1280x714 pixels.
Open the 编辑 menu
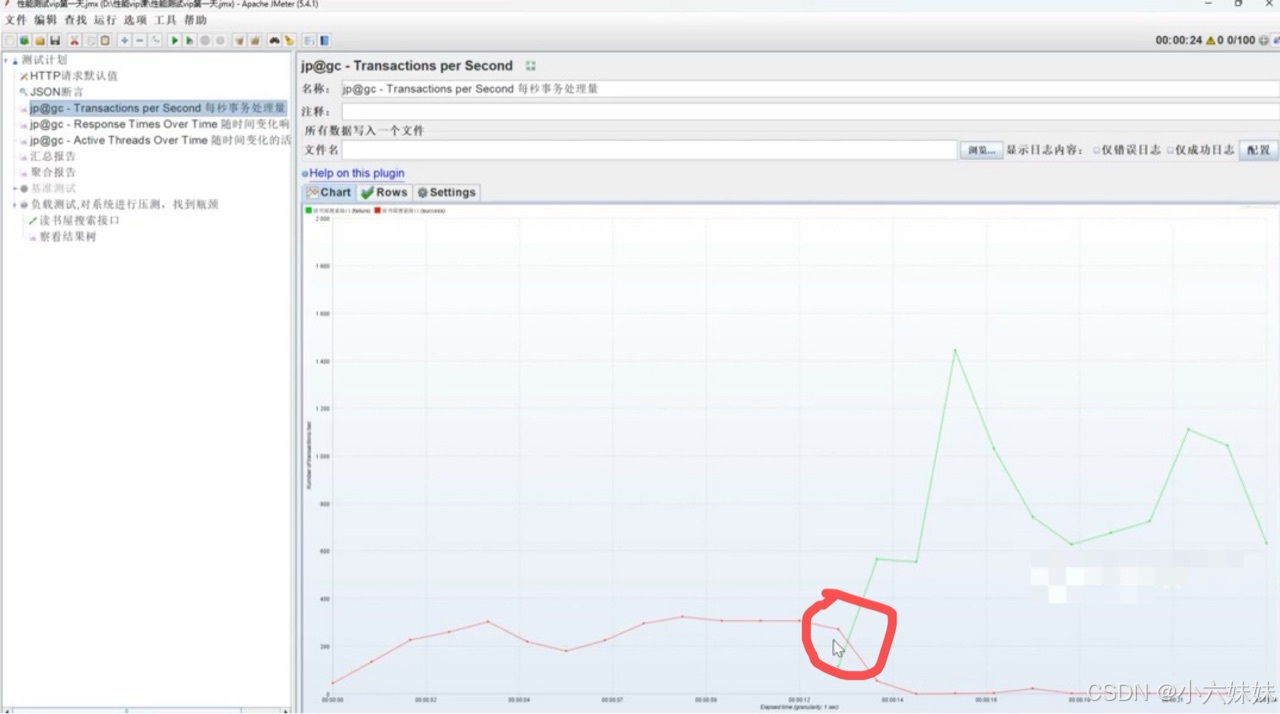(x=46, y=20)
